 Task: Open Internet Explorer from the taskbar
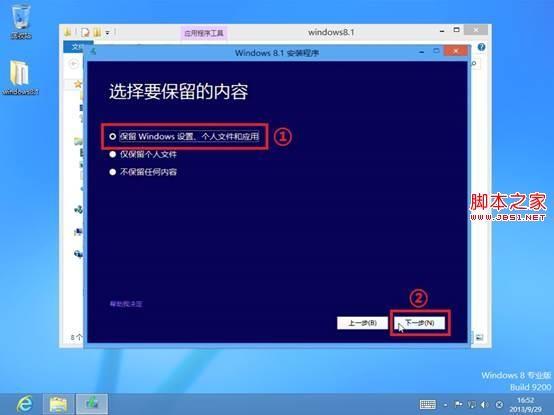(24, 404)
